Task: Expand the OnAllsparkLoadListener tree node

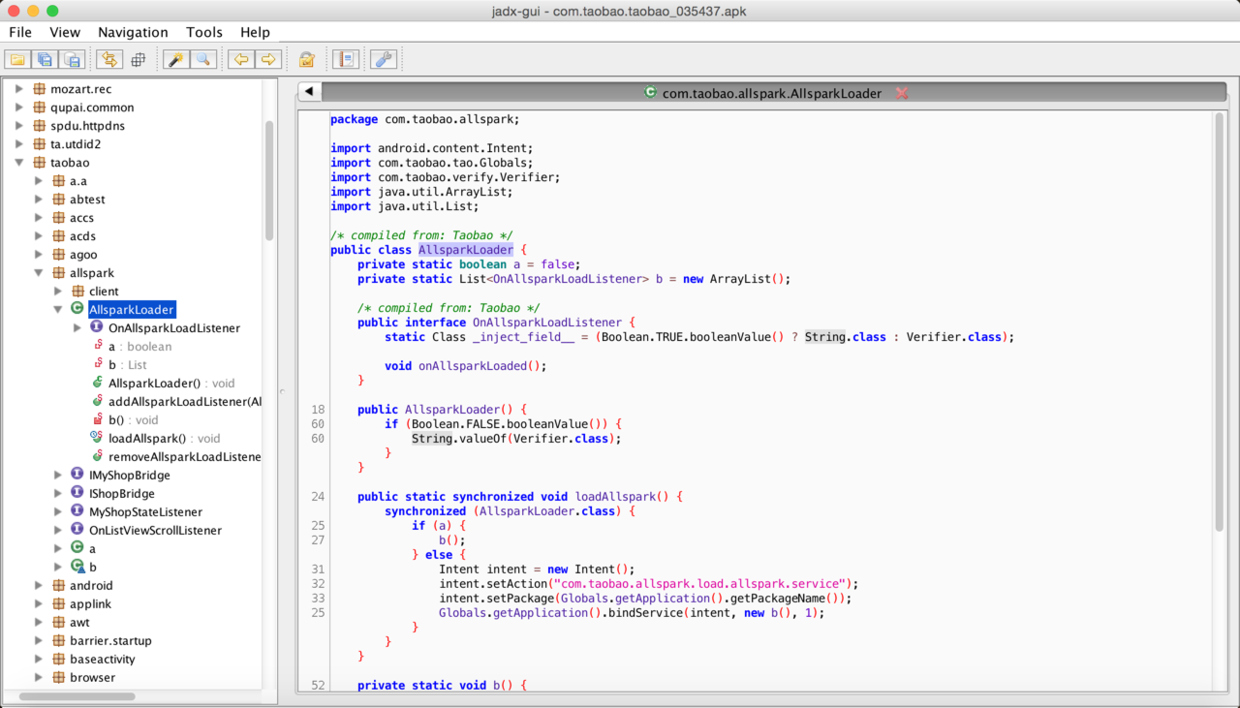Action: (78, 328)
